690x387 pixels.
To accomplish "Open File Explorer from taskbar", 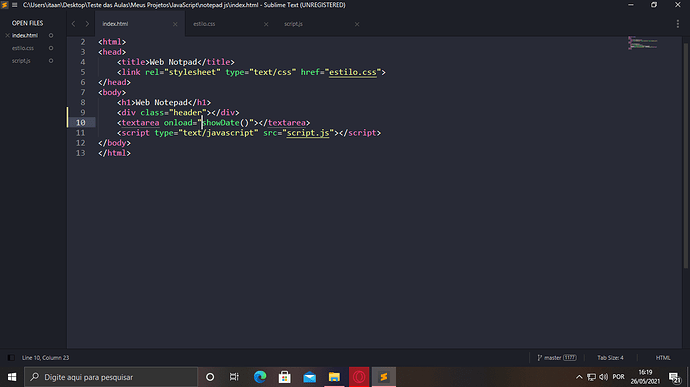I will [x=334, y=377].
